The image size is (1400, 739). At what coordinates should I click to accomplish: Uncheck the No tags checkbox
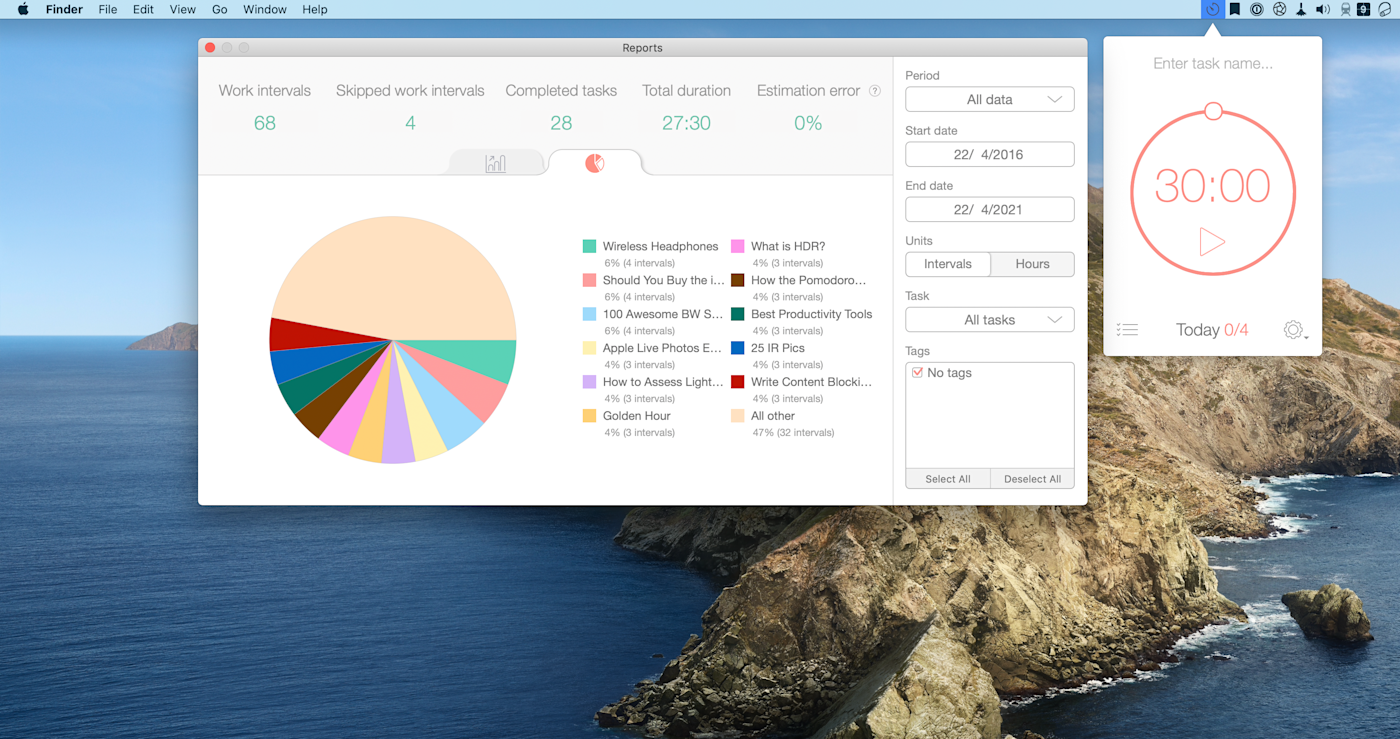(917, 371)
